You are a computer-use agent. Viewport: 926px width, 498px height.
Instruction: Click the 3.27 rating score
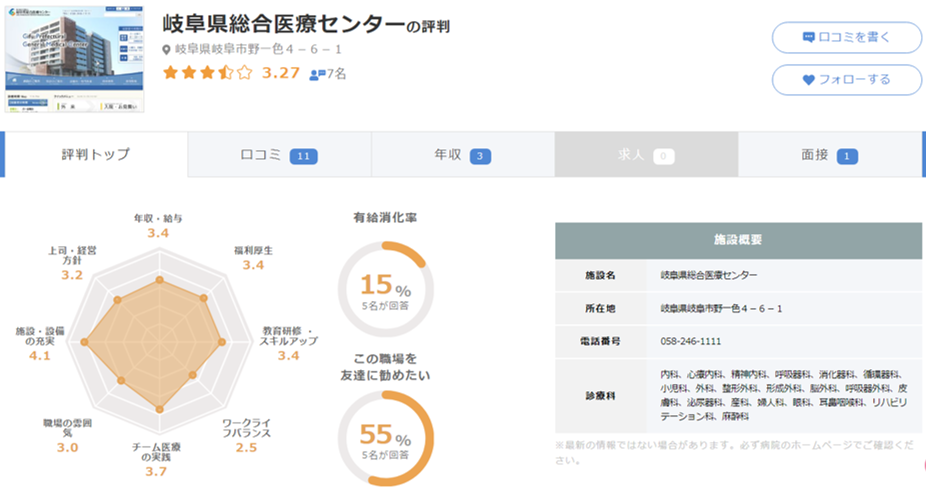pyautogui.click(x=281, y=73)
